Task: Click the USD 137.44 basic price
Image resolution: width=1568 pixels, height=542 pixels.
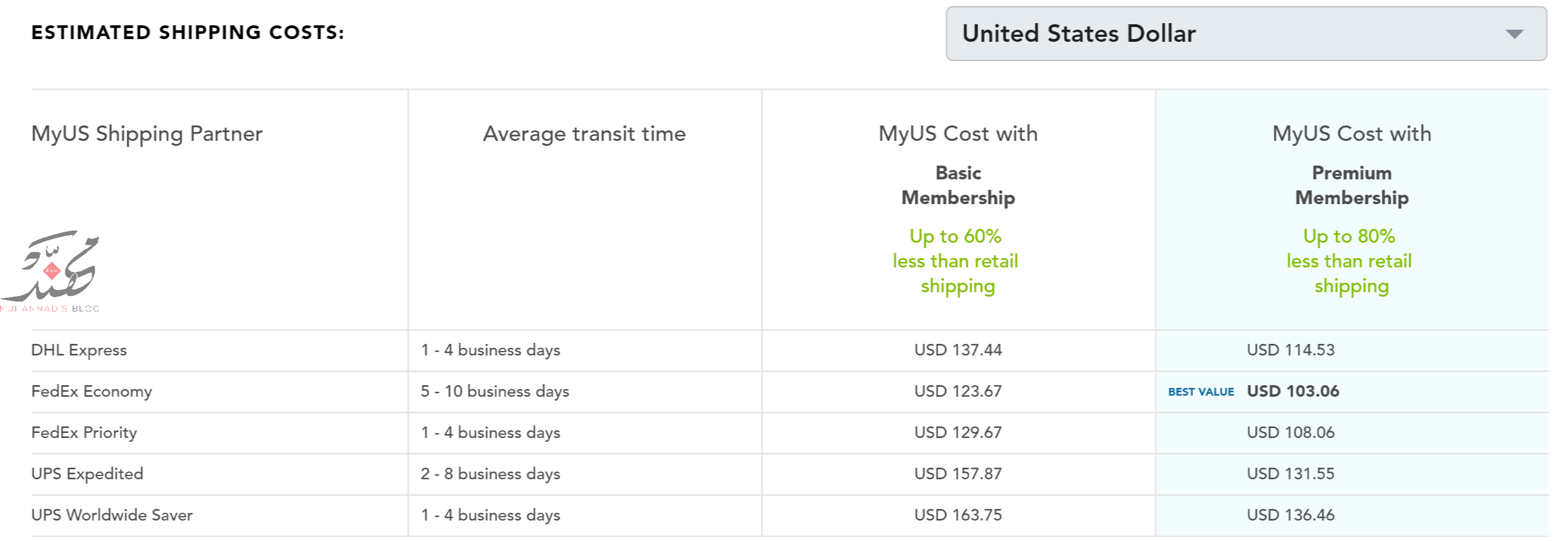Action: pyautogui.click(x=958, y=350)
